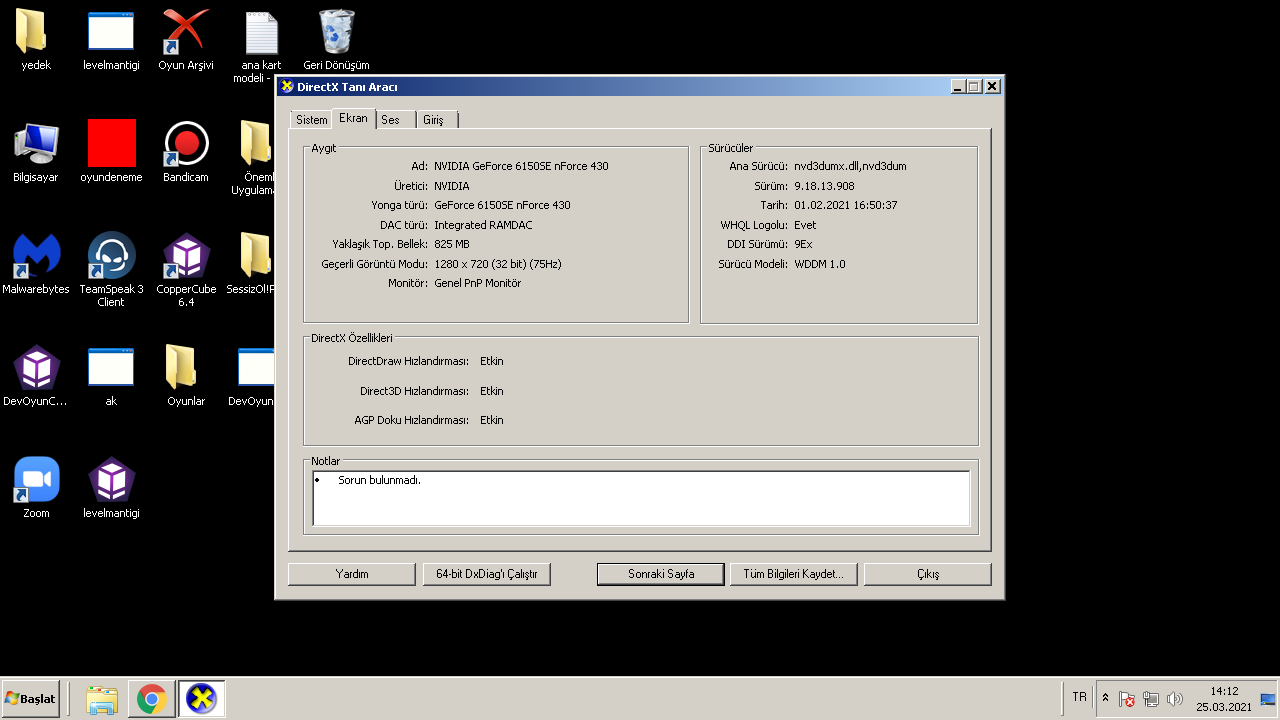
Task: Click the device name "NVIDIA GeForce 6150SE nForce 430"
Action: pos(521,166)
